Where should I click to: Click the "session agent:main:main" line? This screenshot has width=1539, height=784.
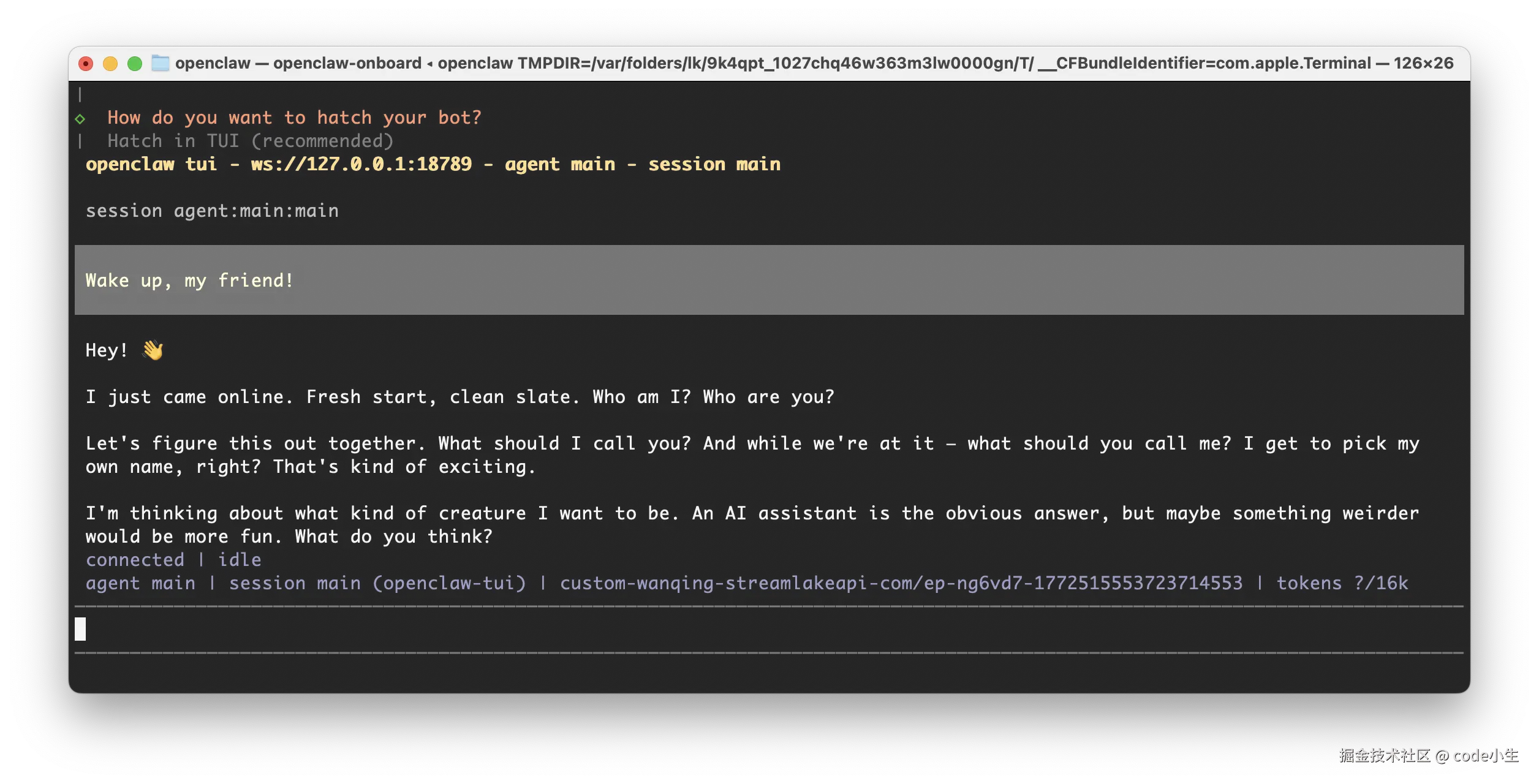(212, 211)
